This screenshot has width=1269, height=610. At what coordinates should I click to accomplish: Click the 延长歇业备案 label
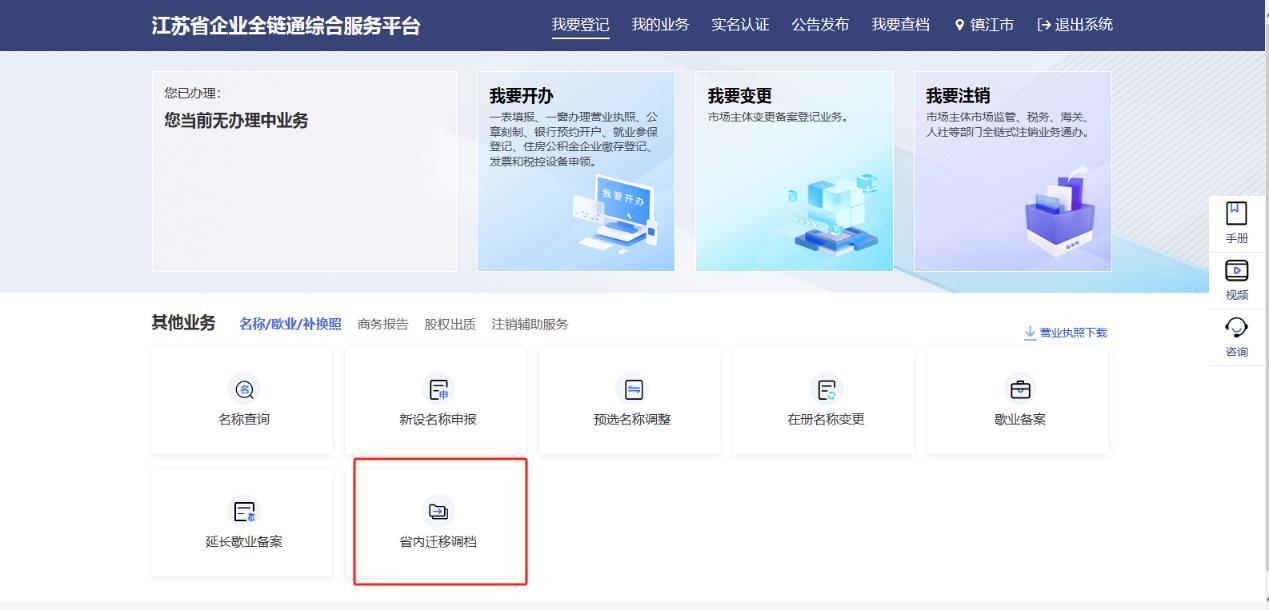coord(244,542)
